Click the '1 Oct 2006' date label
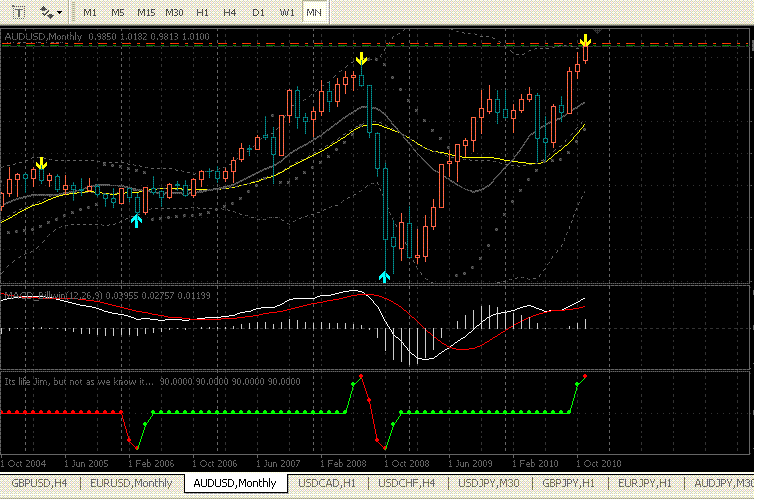This screenshot has width=760, height=499. (215, 464)
